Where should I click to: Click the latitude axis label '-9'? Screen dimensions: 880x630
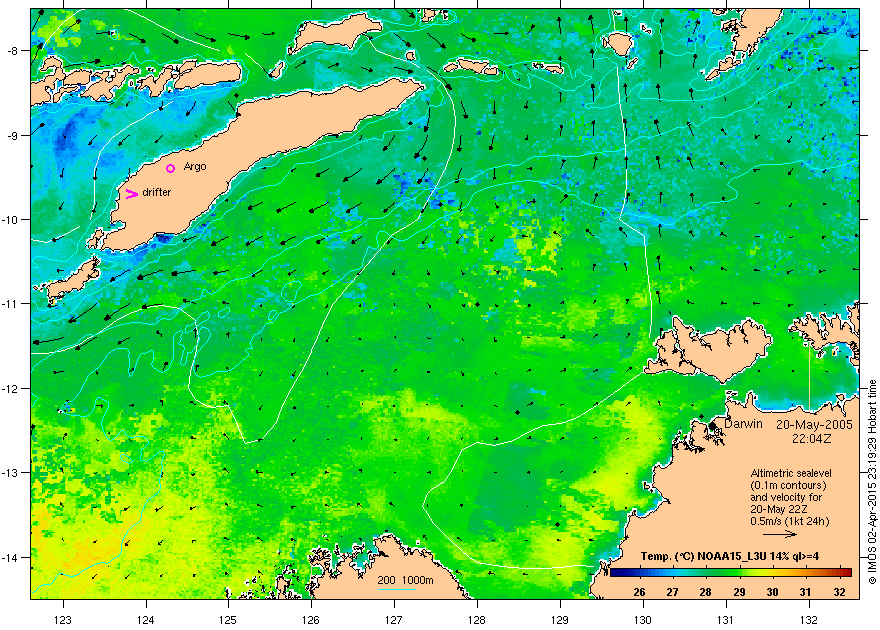point(17,135)
